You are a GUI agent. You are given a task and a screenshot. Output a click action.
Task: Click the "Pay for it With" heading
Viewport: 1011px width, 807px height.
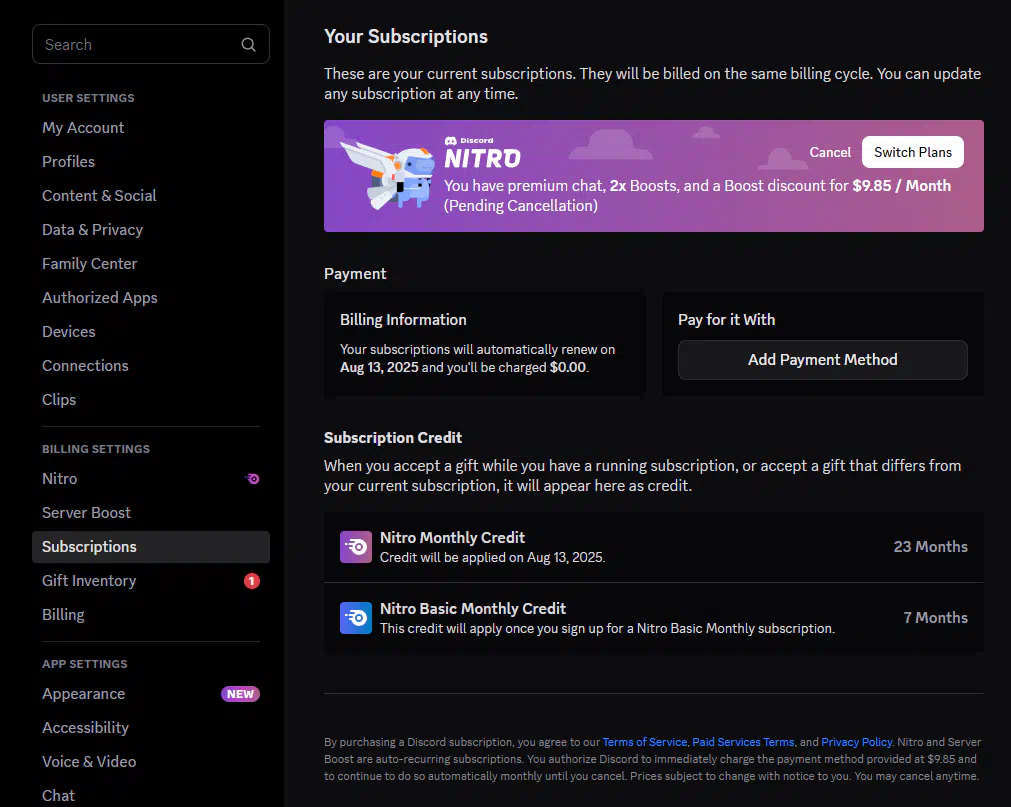pyautogui.click(x=726, y=320)
